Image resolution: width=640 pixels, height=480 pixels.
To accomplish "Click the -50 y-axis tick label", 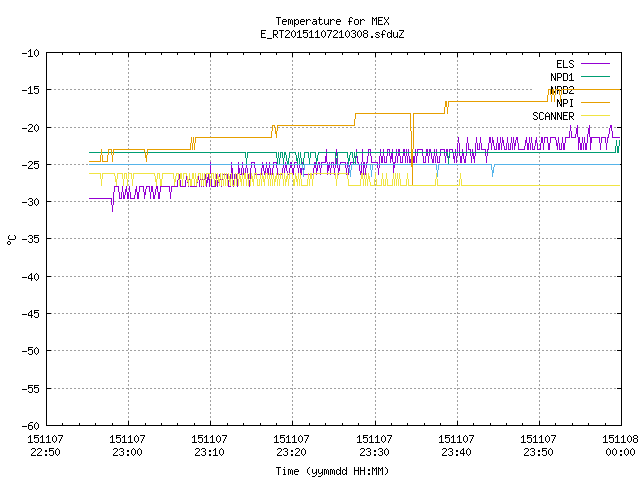I will (31, 351).
